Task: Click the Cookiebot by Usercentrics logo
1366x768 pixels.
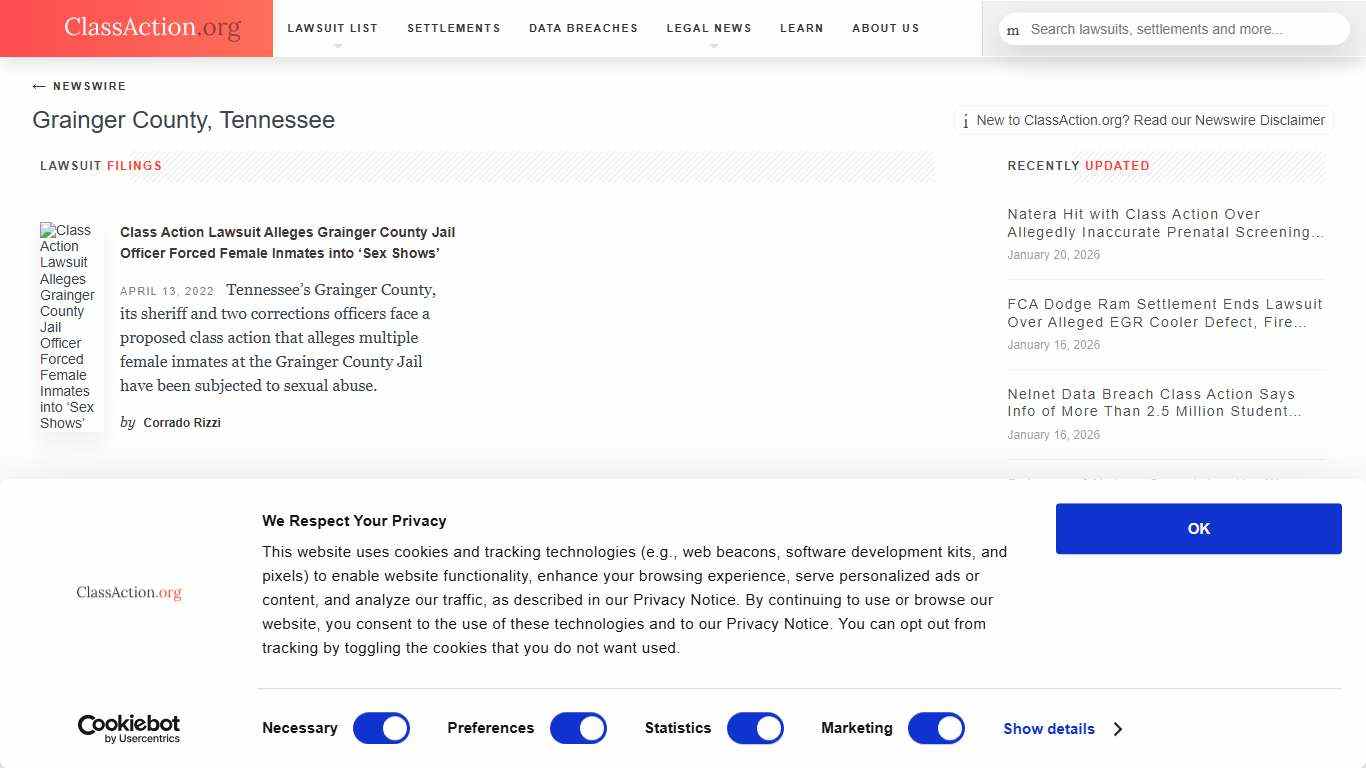Action: point(129,728)
